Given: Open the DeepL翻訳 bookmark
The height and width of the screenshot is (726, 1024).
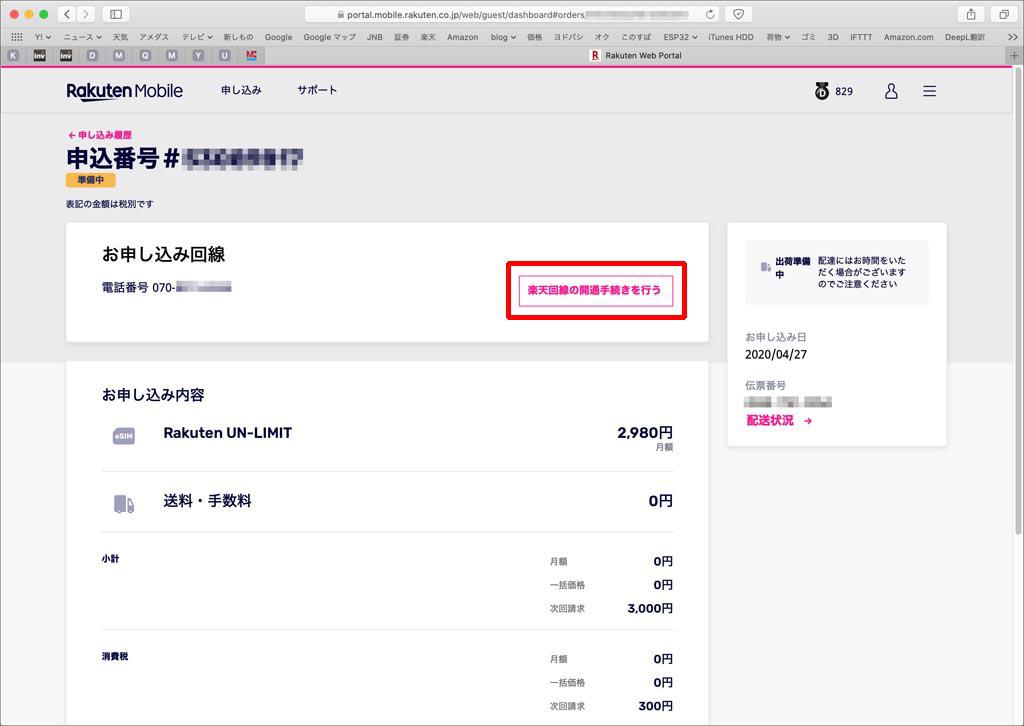Looking at the screenshot, I should click(x=965, y=37).
